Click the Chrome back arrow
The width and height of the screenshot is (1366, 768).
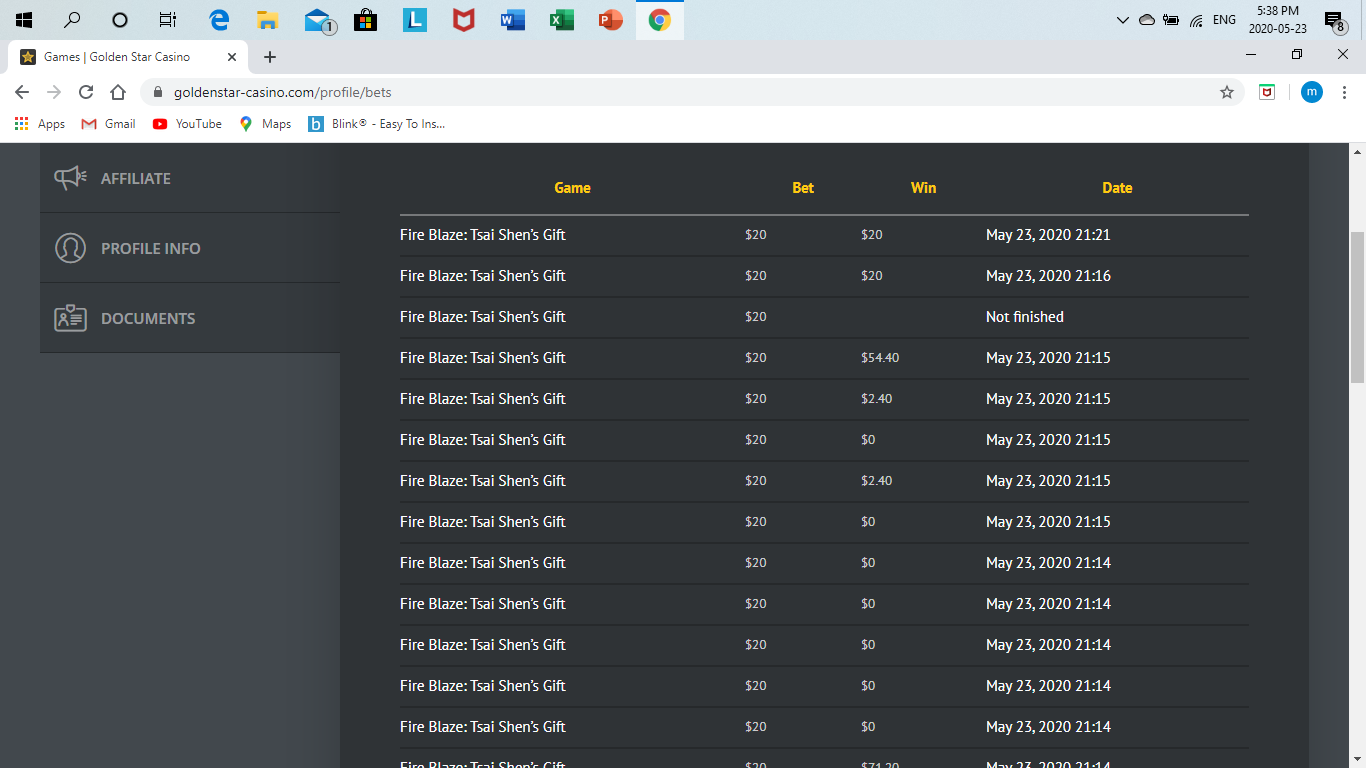click(22, 92)
